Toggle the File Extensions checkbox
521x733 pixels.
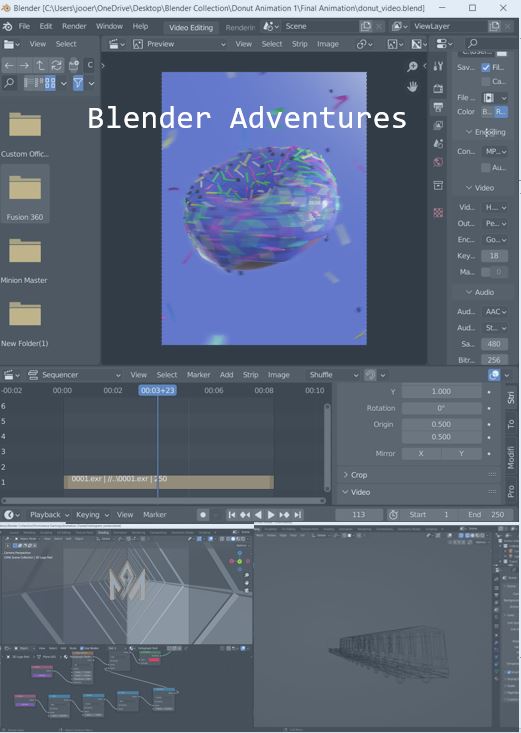[x=486, y=67]
